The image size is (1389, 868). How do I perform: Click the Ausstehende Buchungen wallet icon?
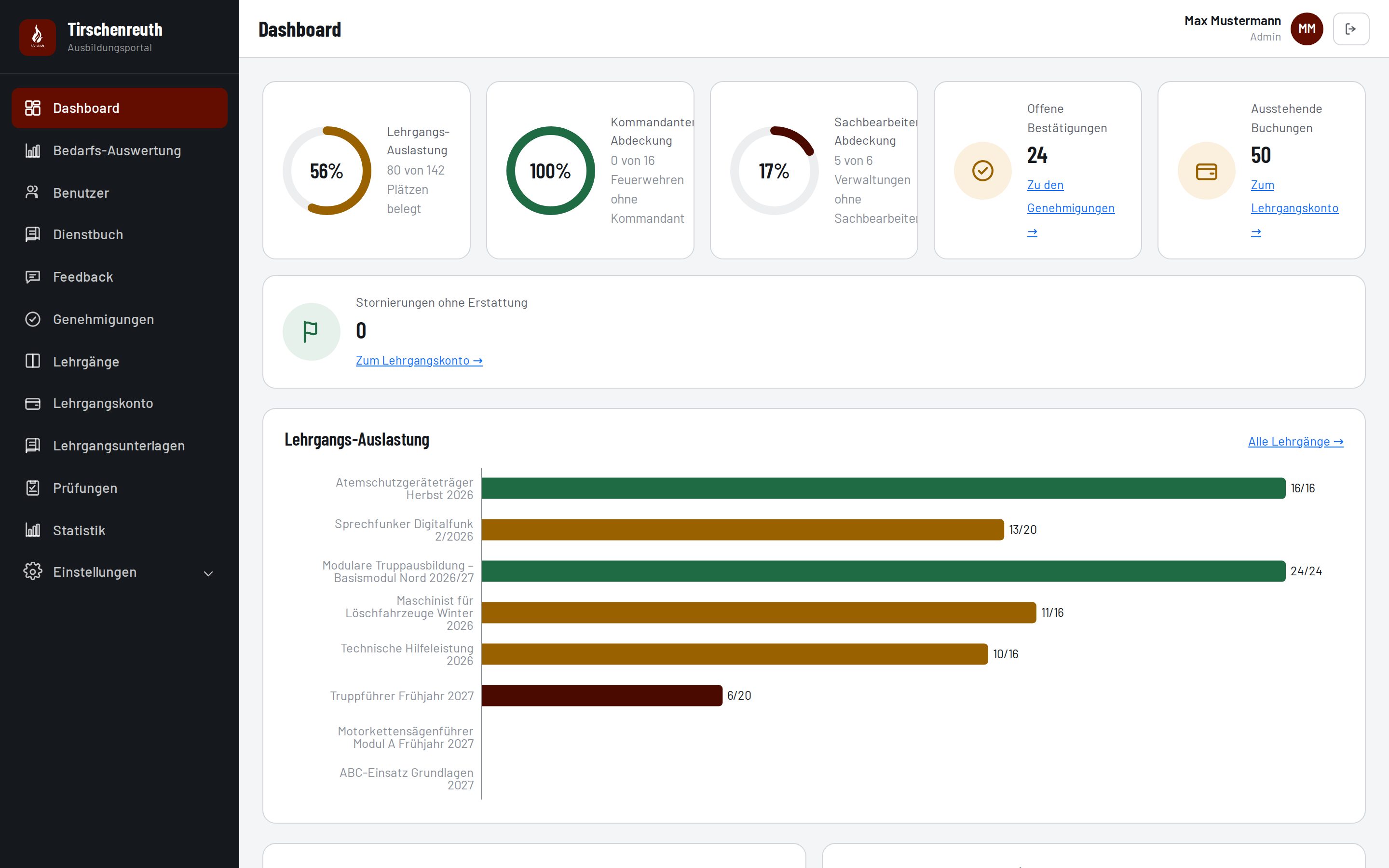[x=1207, y=171]
